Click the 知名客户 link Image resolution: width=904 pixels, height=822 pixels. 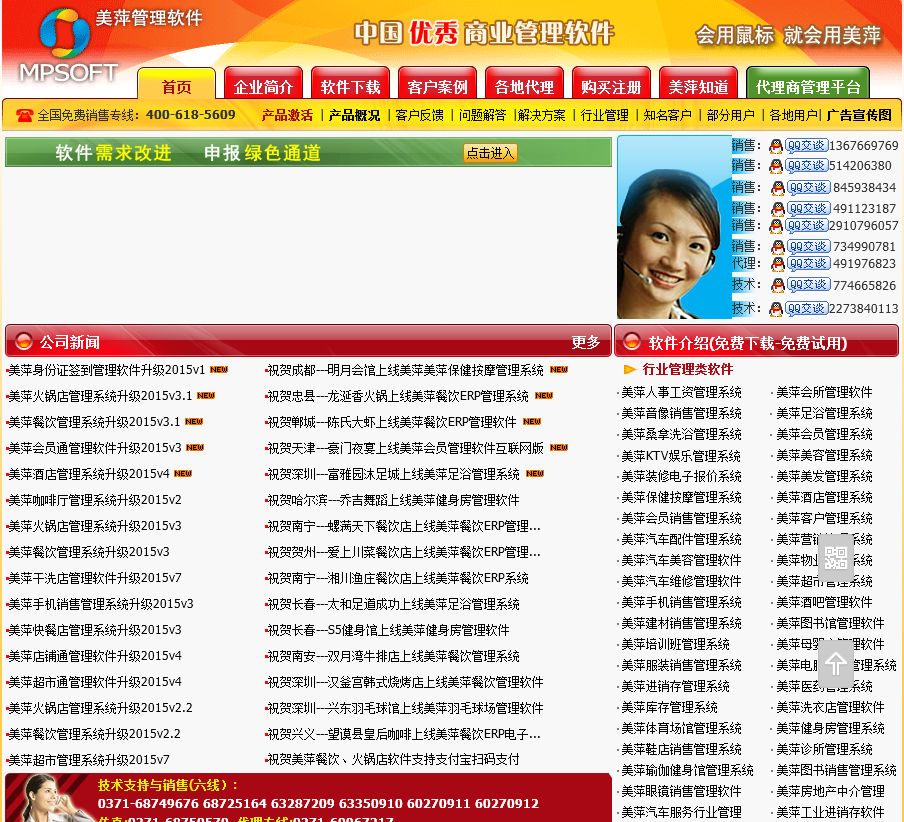668,115
